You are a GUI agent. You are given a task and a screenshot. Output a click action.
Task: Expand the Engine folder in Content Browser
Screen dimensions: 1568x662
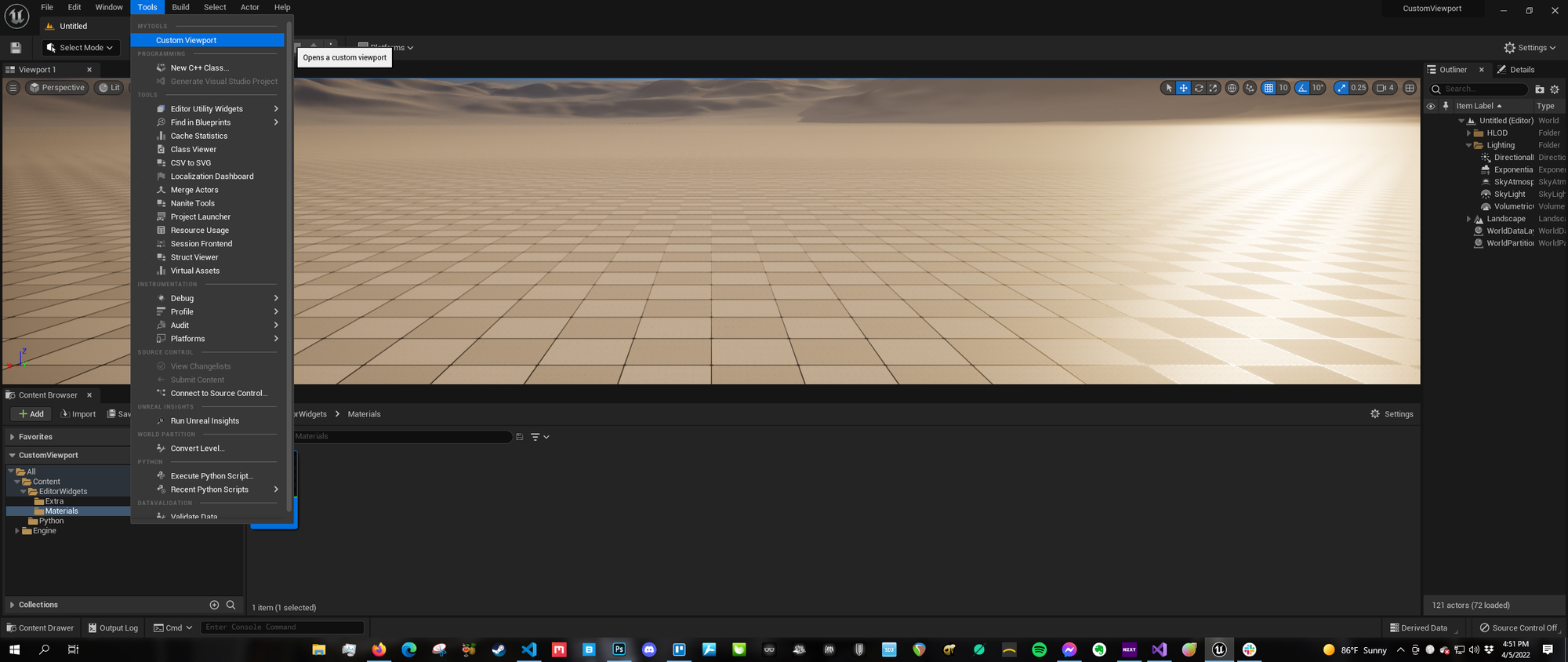[17, 531]
